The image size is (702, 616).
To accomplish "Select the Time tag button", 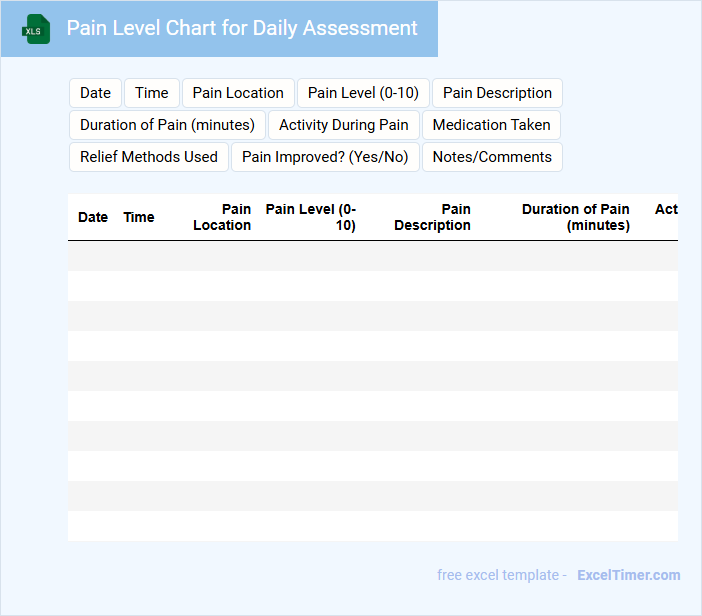I will point(152,93).
